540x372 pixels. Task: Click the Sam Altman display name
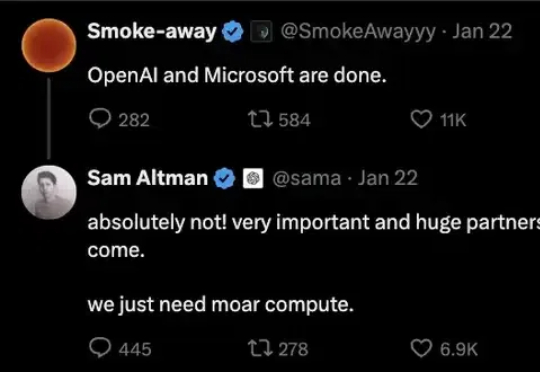[x=148, y=178]
